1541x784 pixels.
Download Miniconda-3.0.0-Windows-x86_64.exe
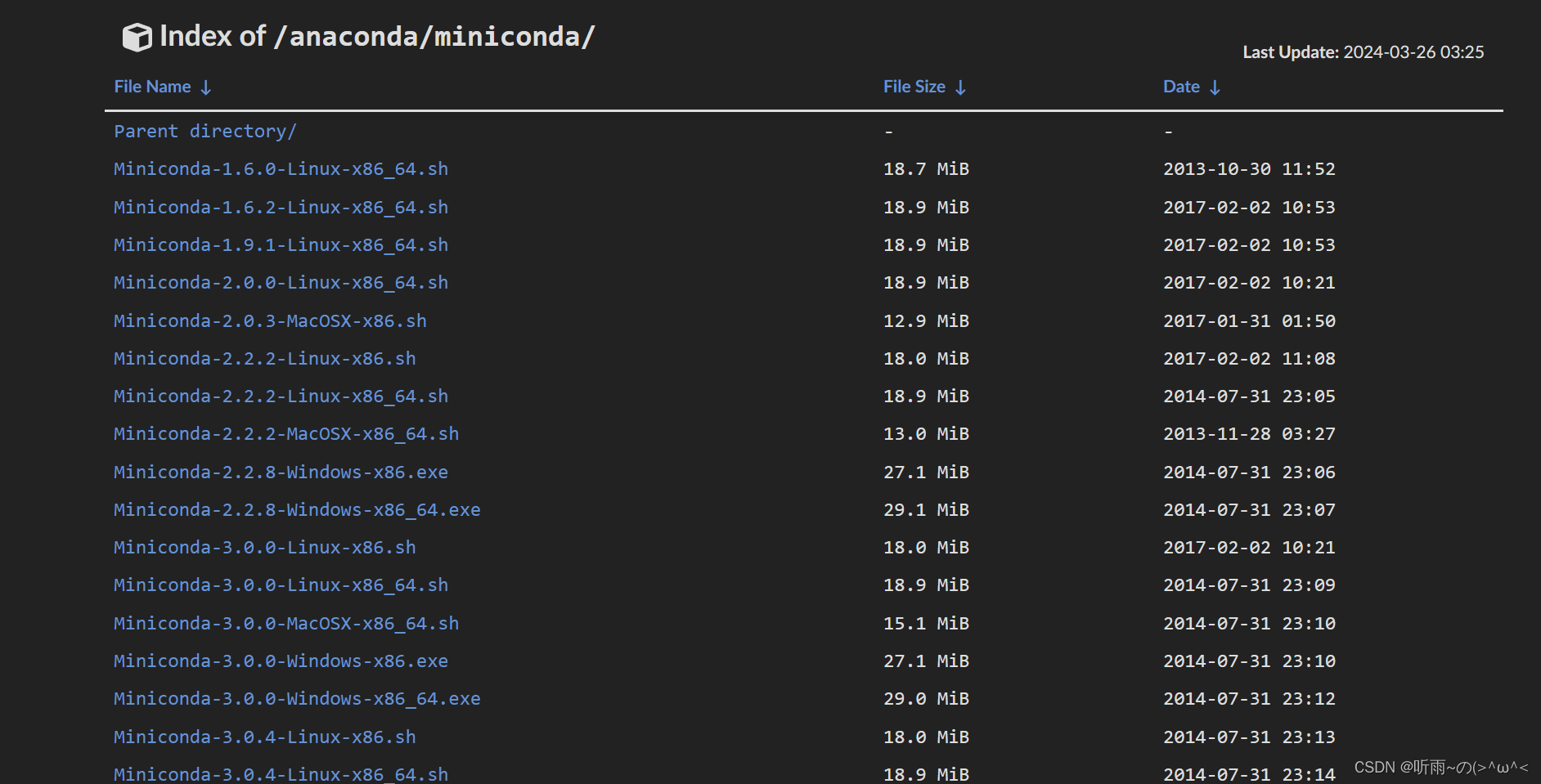(x=296, y=698)
